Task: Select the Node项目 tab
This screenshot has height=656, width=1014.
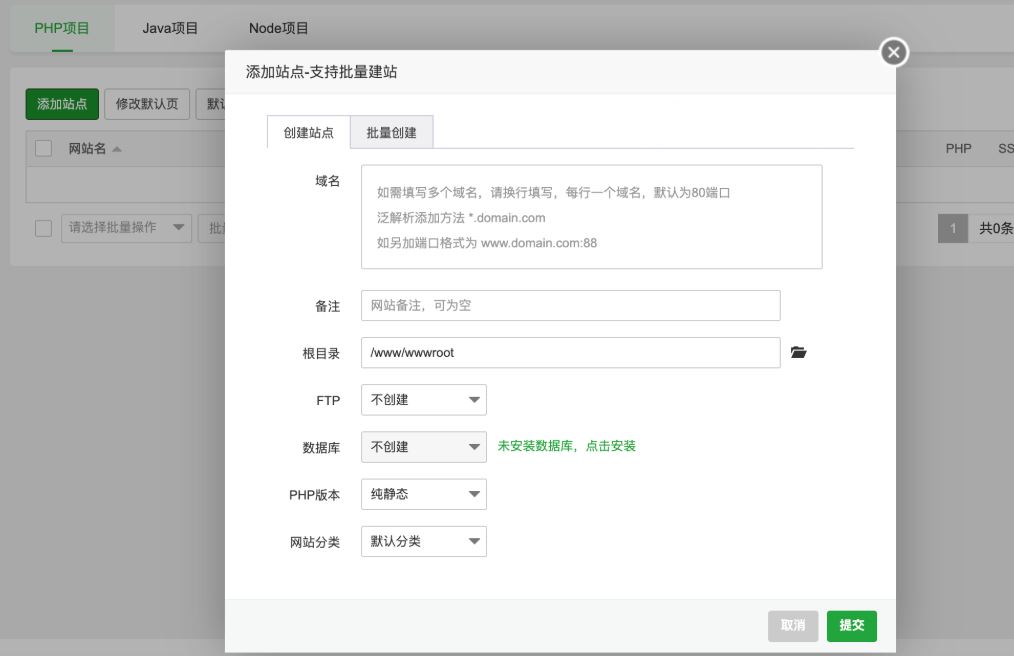Action: click(x=279, y=28)
